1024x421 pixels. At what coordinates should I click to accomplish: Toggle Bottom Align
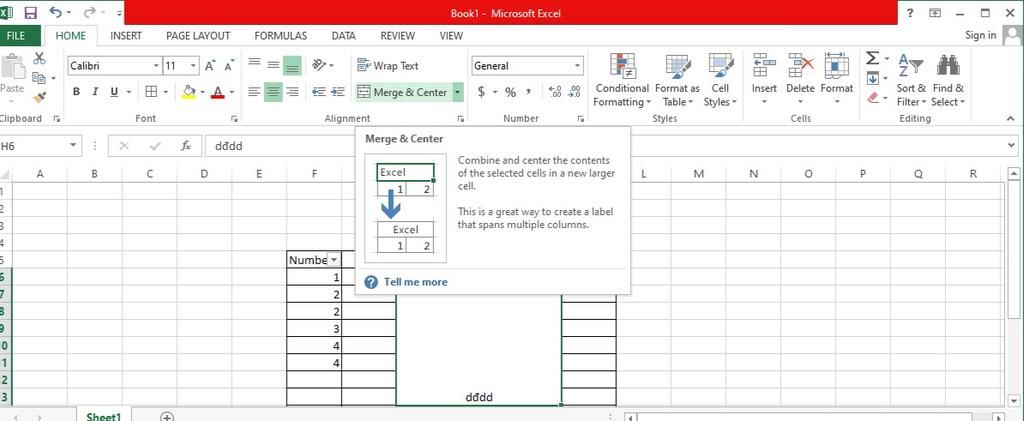coord(293,65)
